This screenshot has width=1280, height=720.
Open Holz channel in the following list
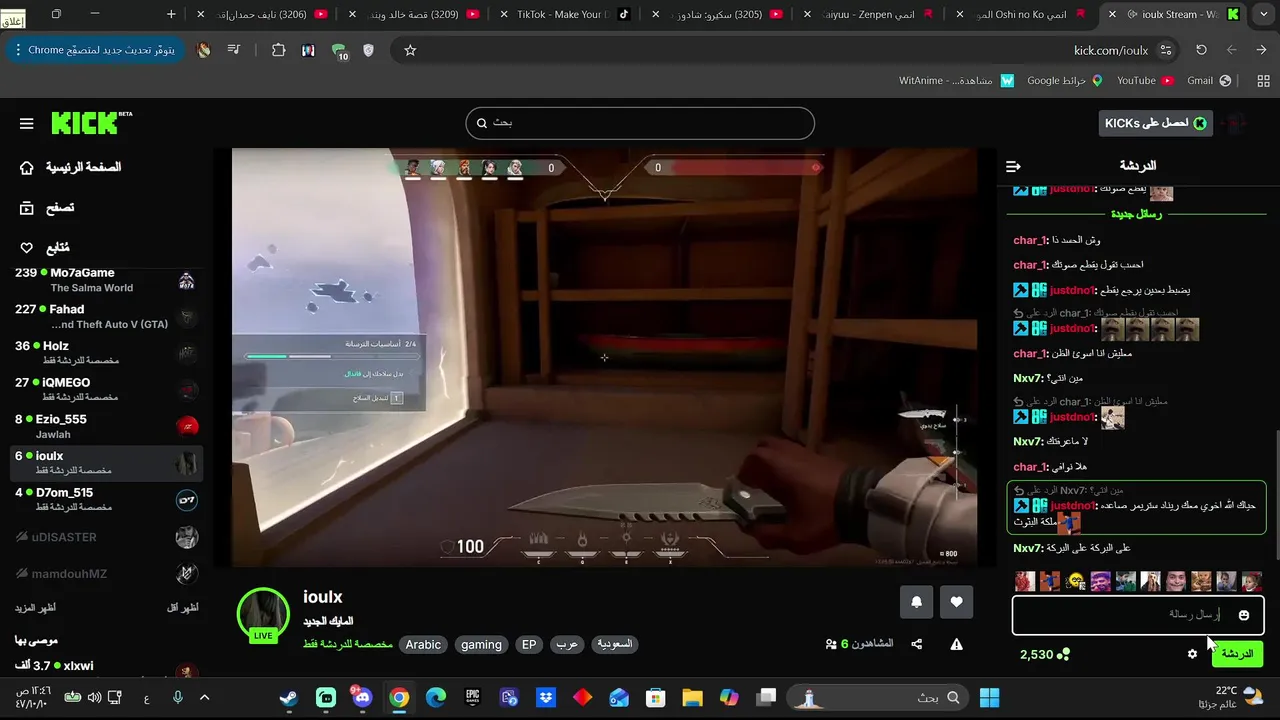pos(106,353)
